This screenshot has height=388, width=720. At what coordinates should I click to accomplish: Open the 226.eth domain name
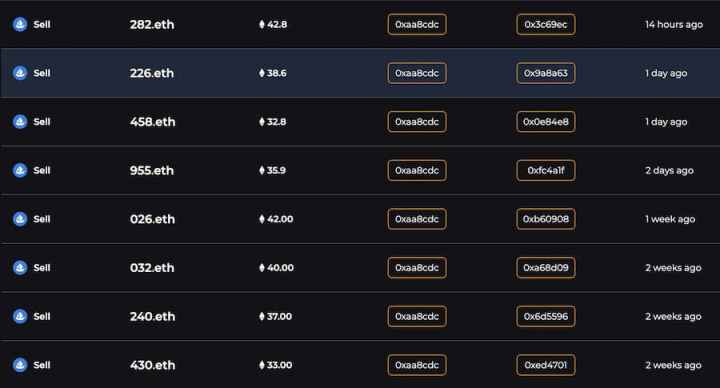coord(152,73)
